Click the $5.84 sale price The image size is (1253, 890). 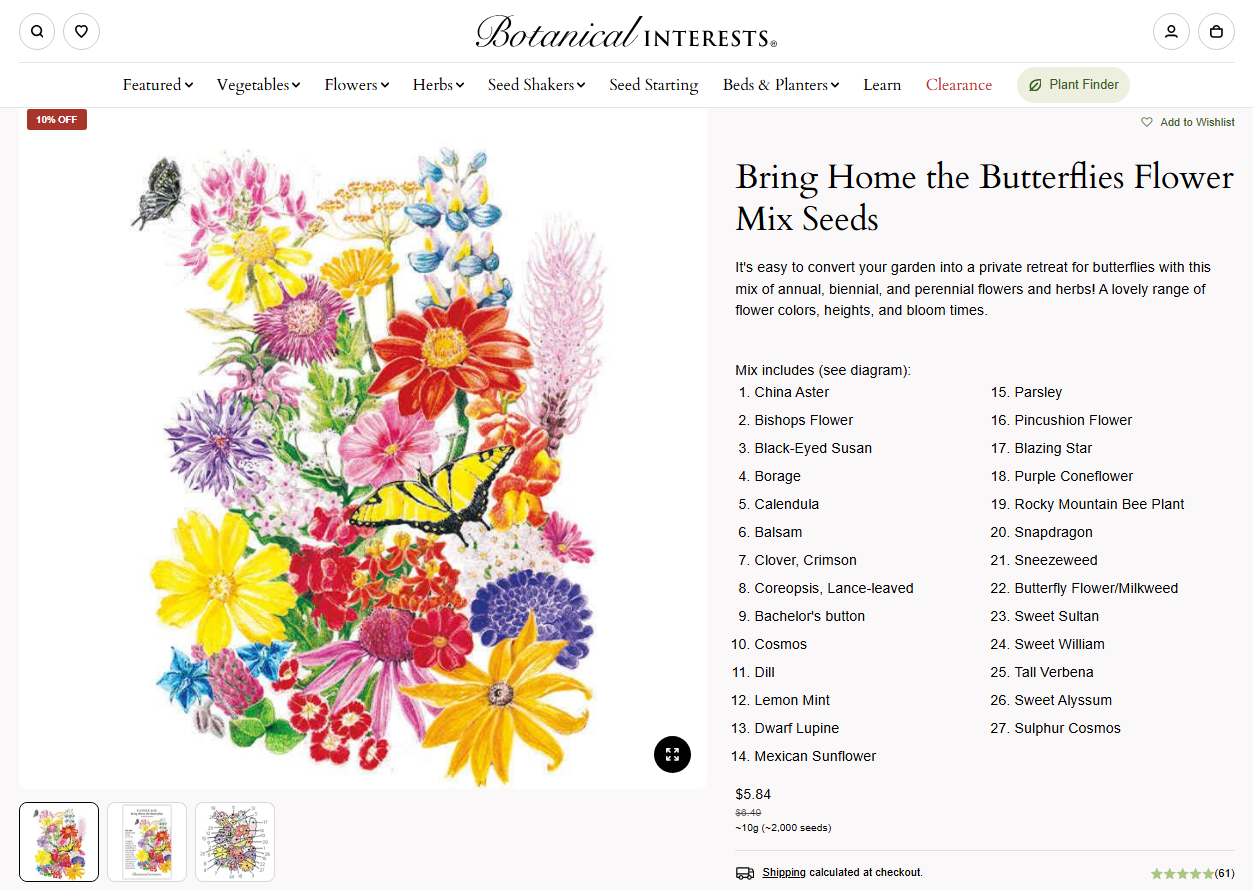pos(753,795)
